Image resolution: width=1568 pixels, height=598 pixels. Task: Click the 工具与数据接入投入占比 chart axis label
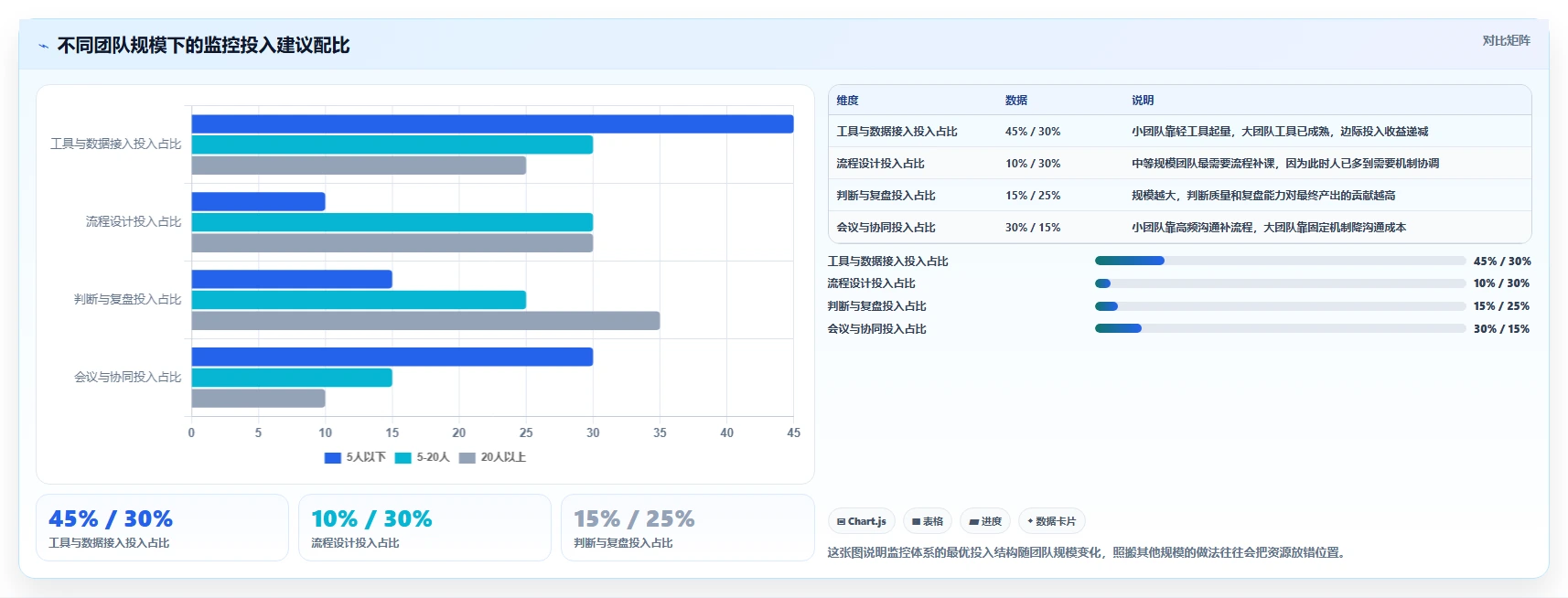(116, 144)
